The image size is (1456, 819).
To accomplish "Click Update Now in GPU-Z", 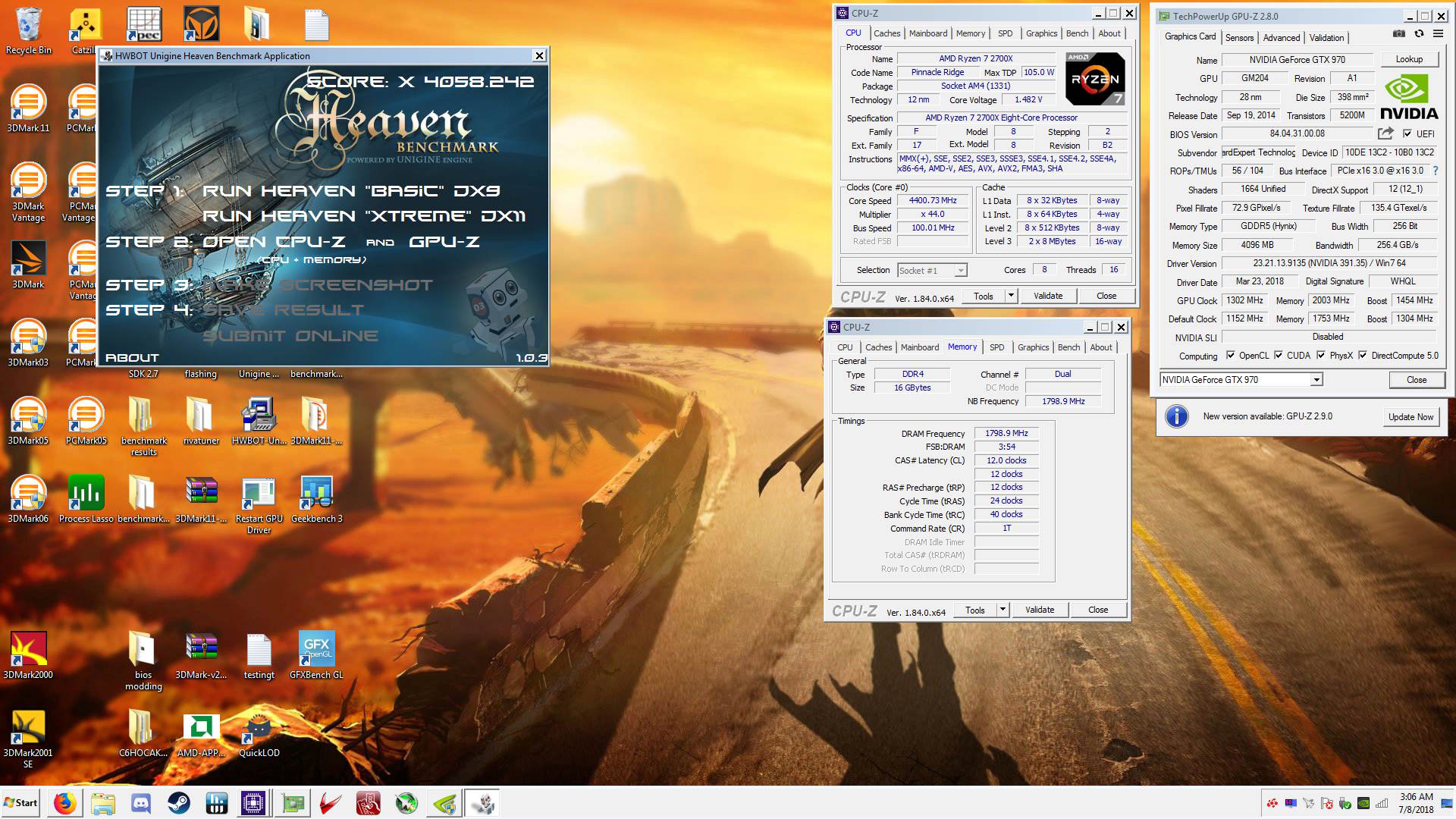I will click(1410, 417).
